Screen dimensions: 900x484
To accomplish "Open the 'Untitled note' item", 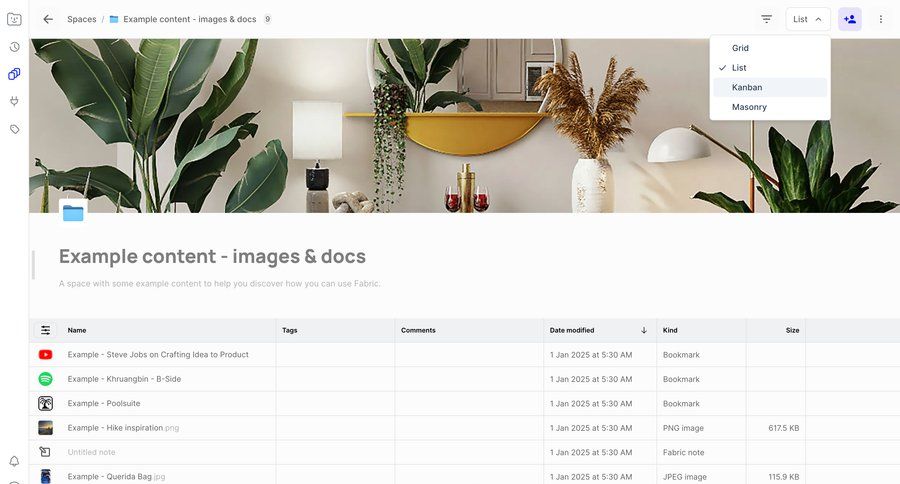I will [91, 452].
